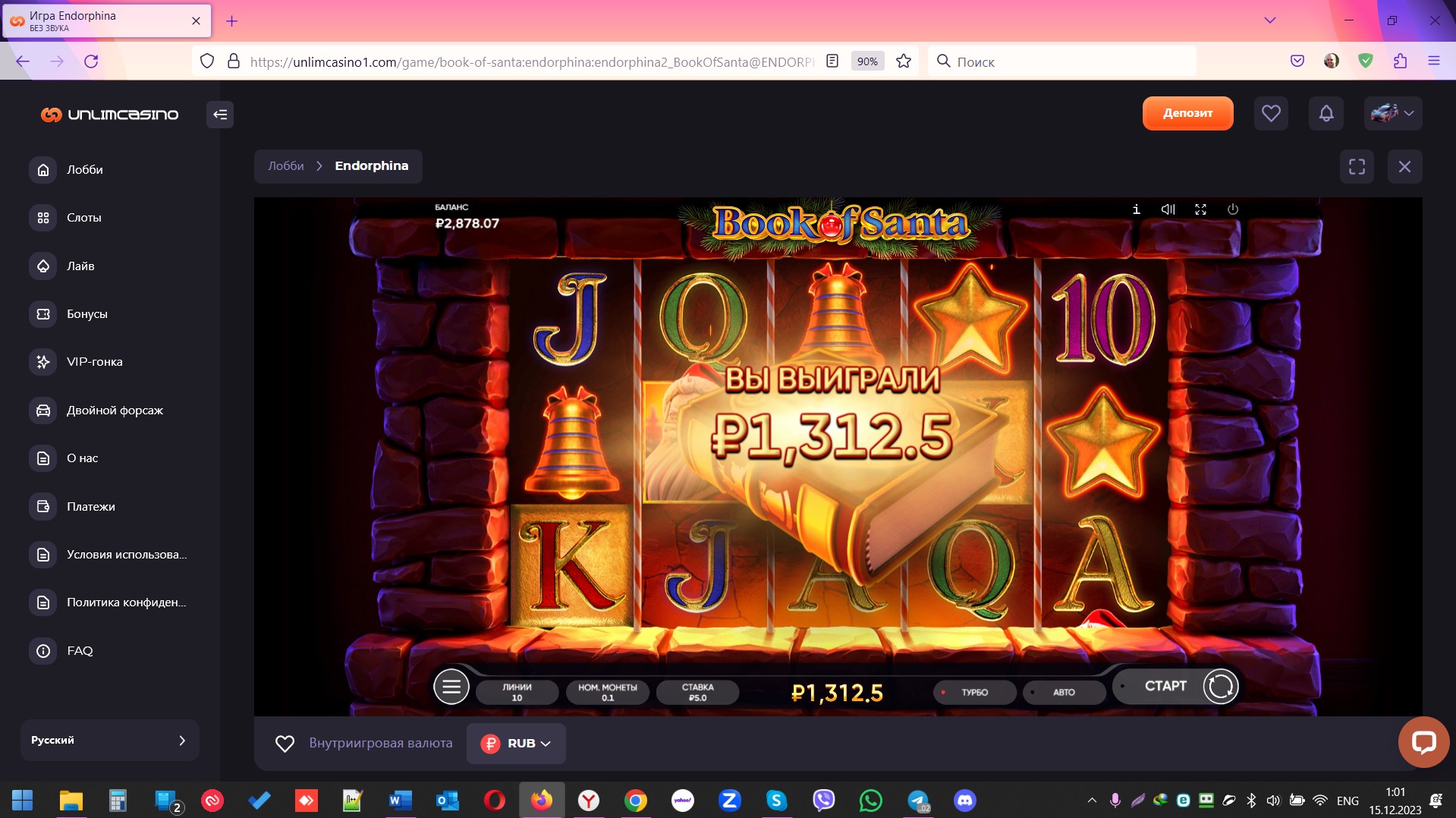
Task: Mute the game sound icon
Action: point(1168,209)
